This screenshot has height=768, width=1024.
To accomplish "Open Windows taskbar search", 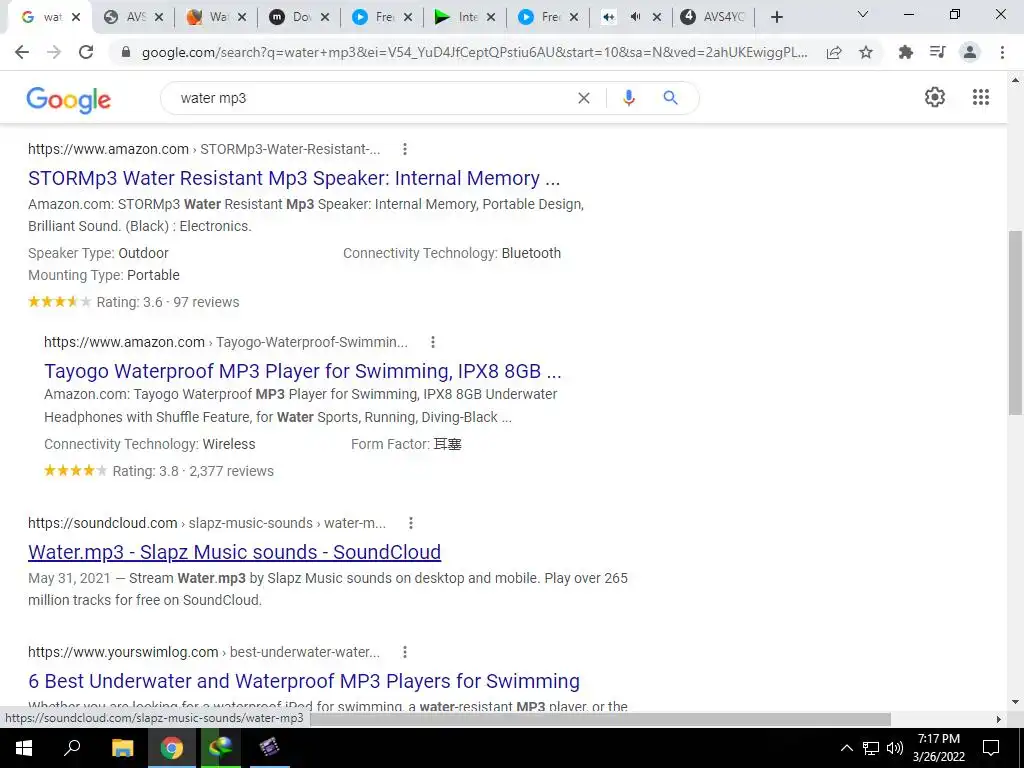I will point(72,748).
